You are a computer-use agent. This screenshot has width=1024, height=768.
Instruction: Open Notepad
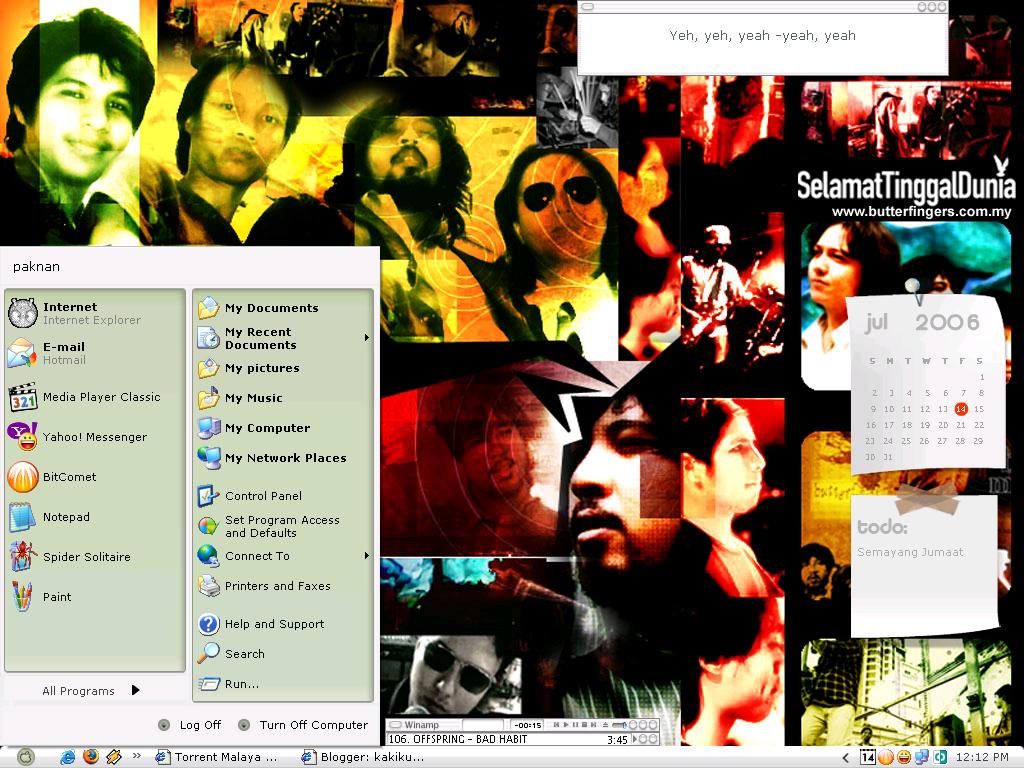coord(95,517)
